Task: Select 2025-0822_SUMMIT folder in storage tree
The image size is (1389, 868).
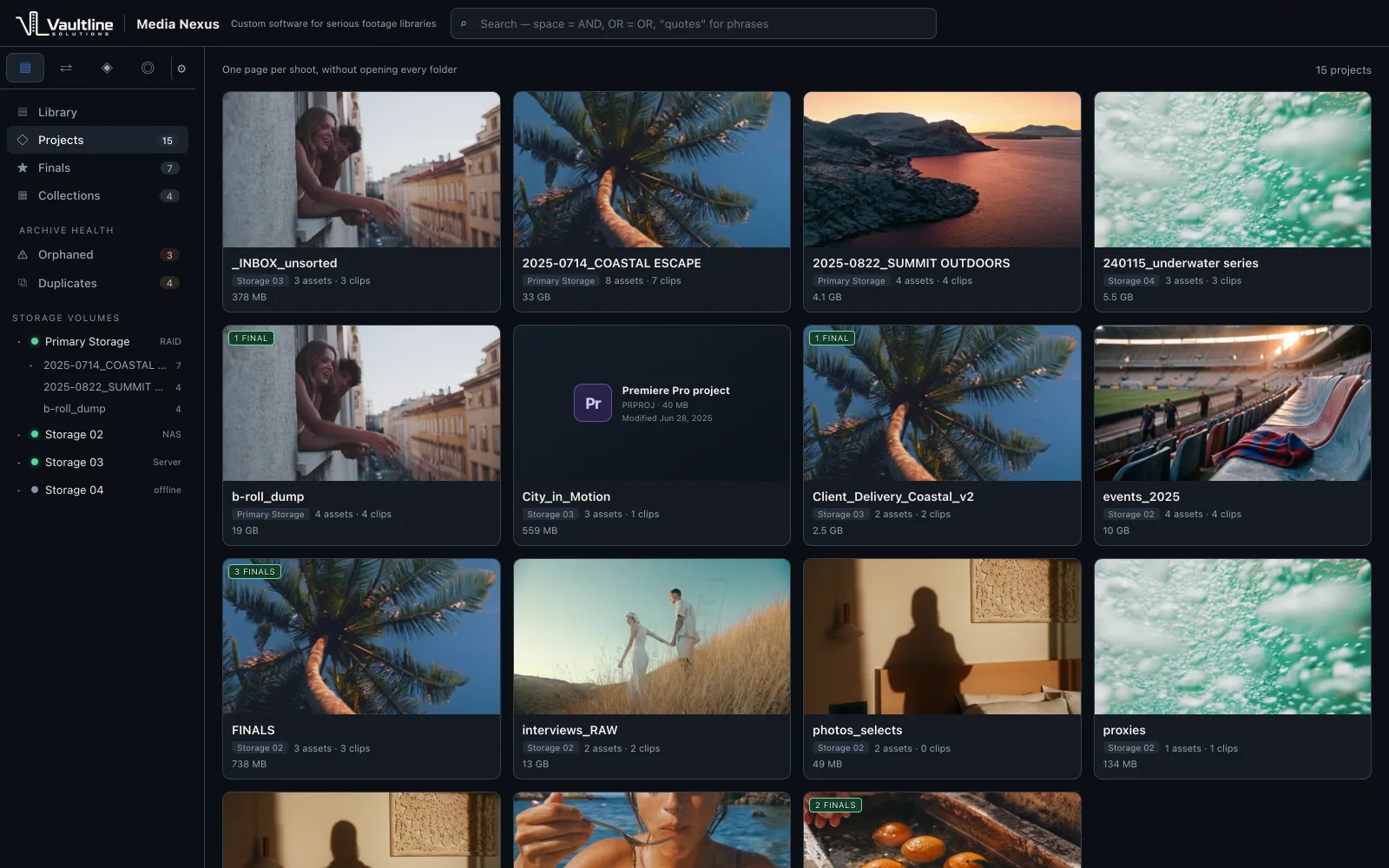Action: [105, 387]
